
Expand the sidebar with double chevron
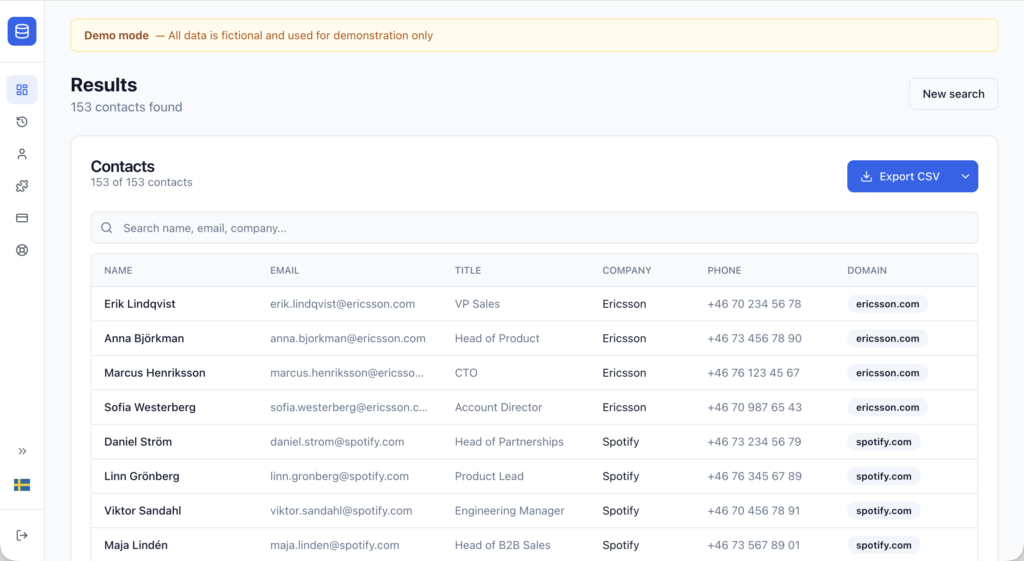22,451
